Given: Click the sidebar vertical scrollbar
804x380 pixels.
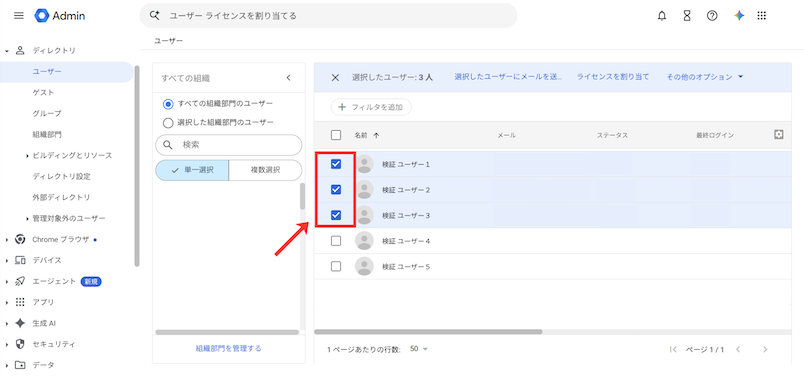Looking at the screenshot, I should pos(136,167).
